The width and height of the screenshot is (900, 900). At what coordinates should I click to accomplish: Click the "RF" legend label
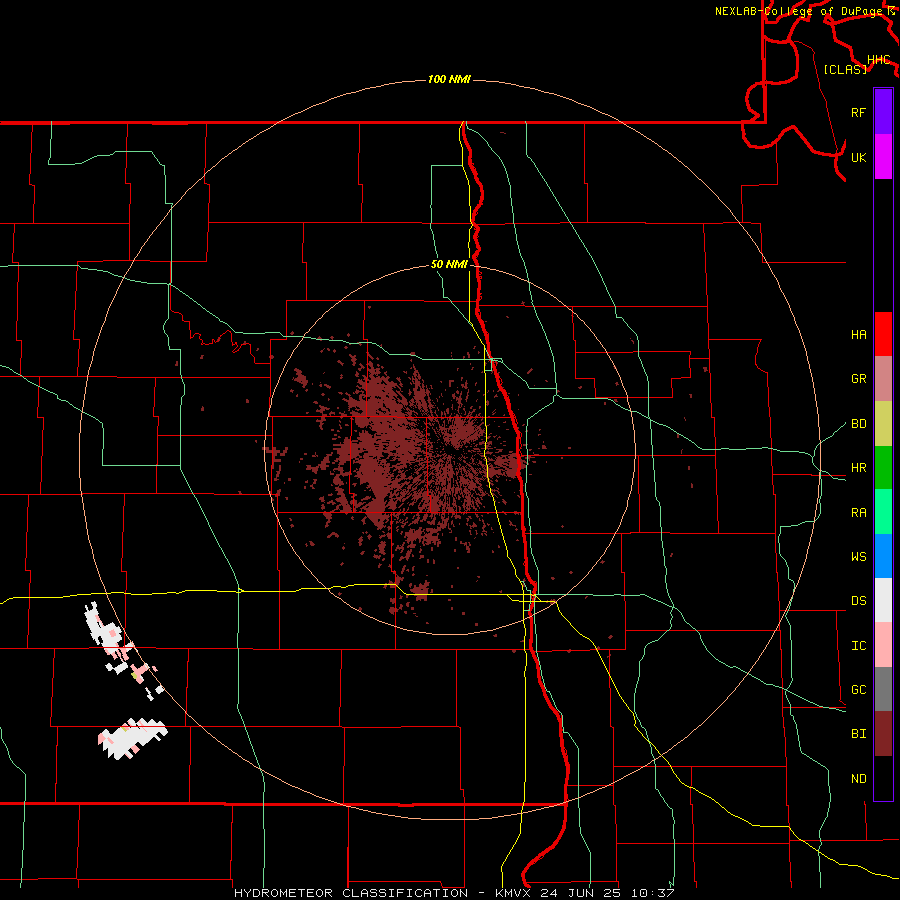click(858, 112)
